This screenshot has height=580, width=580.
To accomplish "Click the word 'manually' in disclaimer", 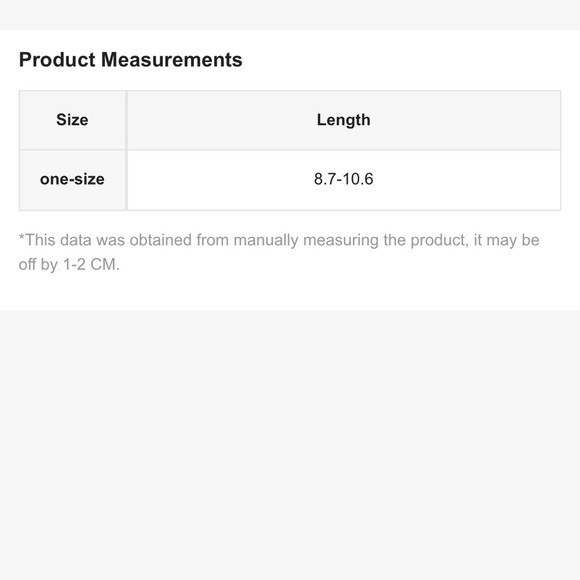I will 266,241.
